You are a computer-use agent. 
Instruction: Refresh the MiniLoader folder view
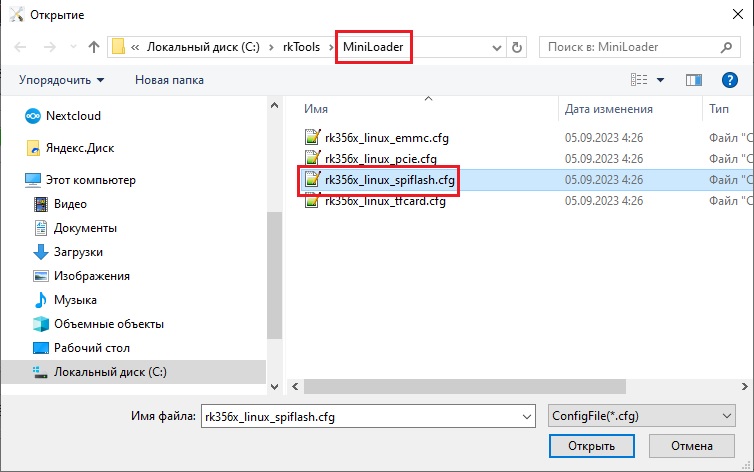pos(517,47)
